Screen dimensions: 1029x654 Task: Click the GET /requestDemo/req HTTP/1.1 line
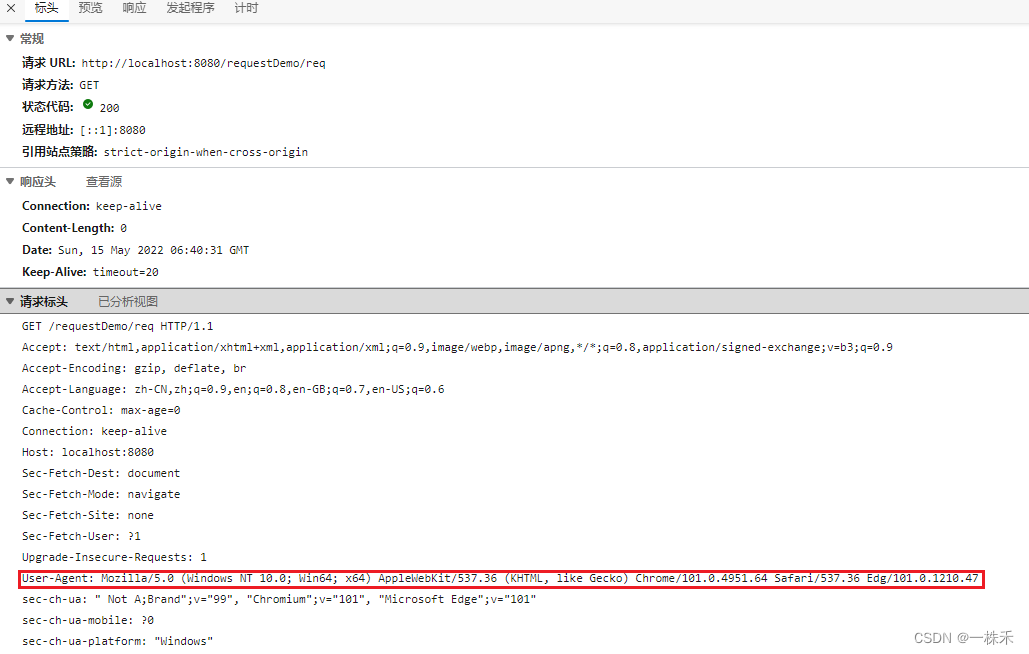click(117, 326)
